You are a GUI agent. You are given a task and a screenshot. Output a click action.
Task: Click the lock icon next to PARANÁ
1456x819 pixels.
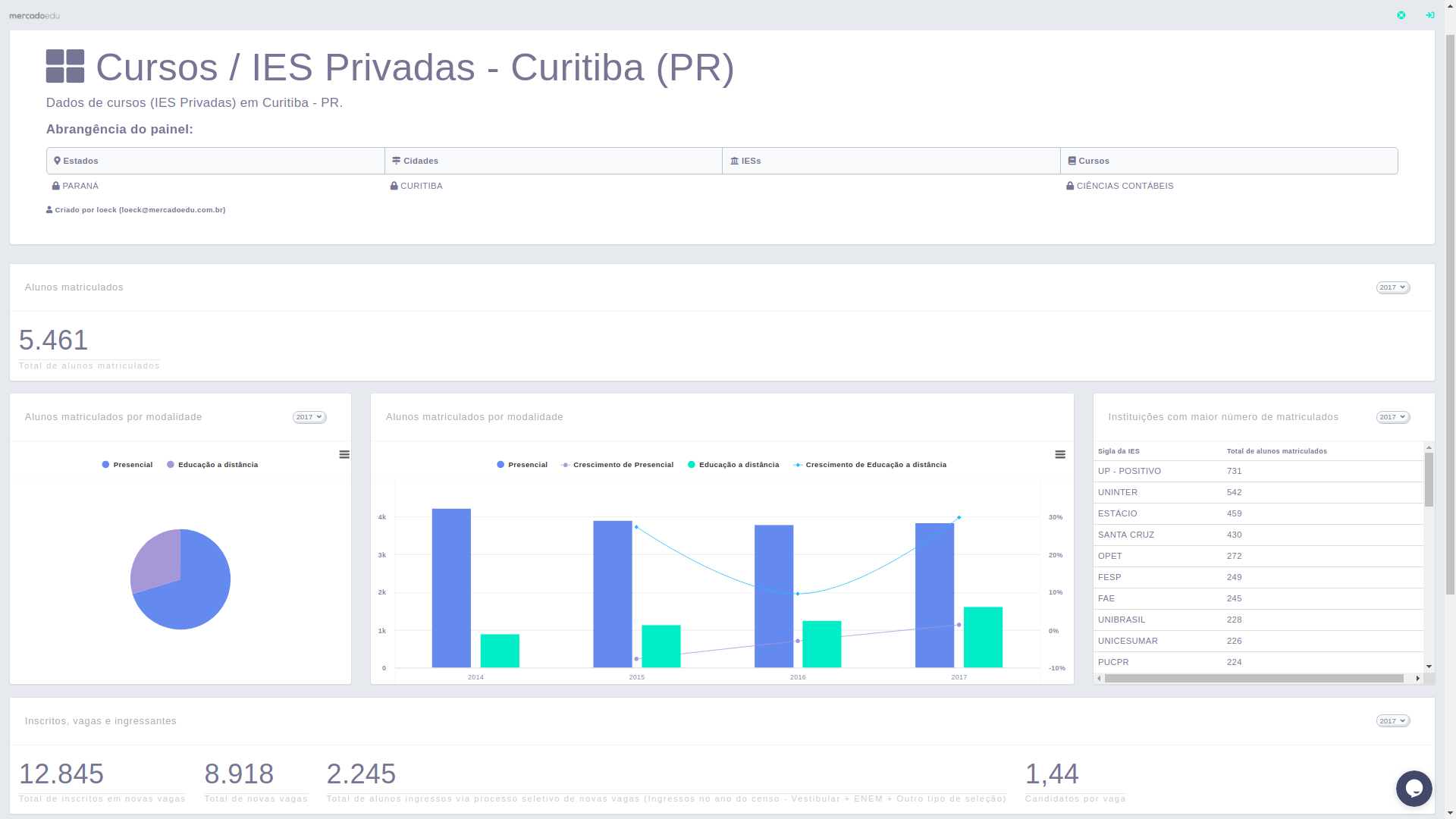pos(55,186)
